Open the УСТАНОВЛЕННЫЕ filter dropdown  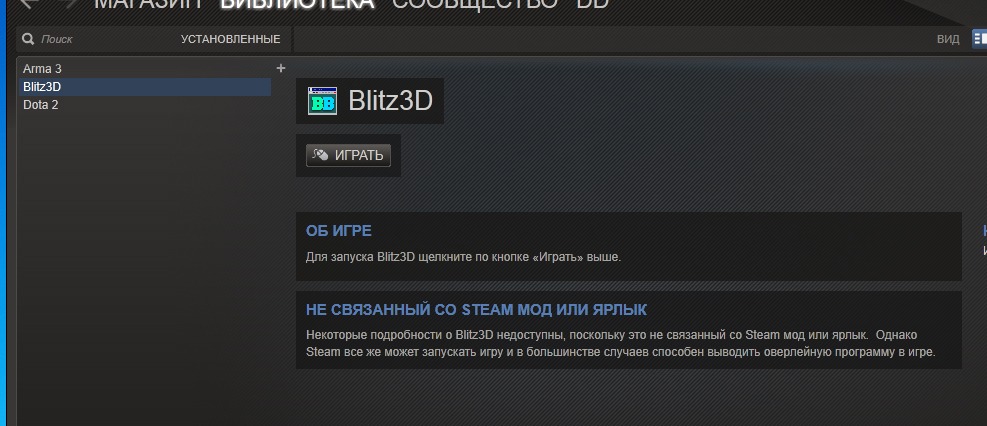pyautogui.click(x=230, y=39)
